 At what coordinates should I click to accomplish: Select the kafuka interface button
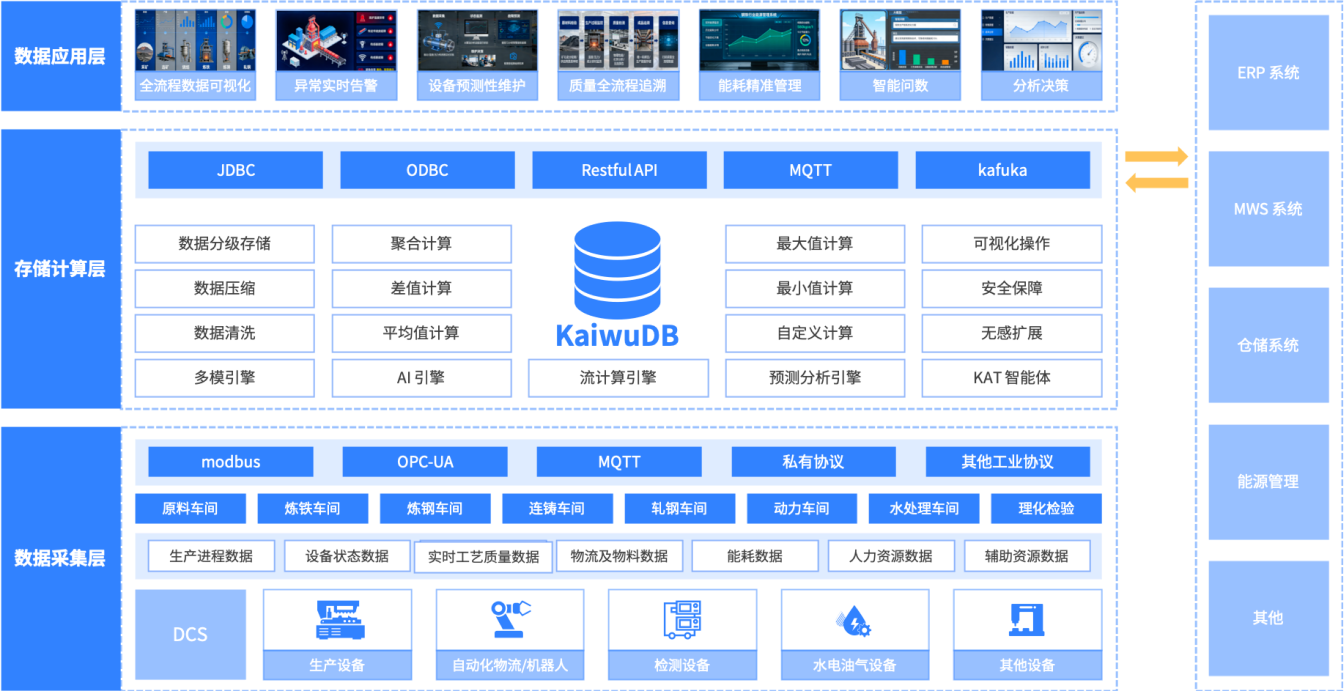click(x=1005, y=169)
